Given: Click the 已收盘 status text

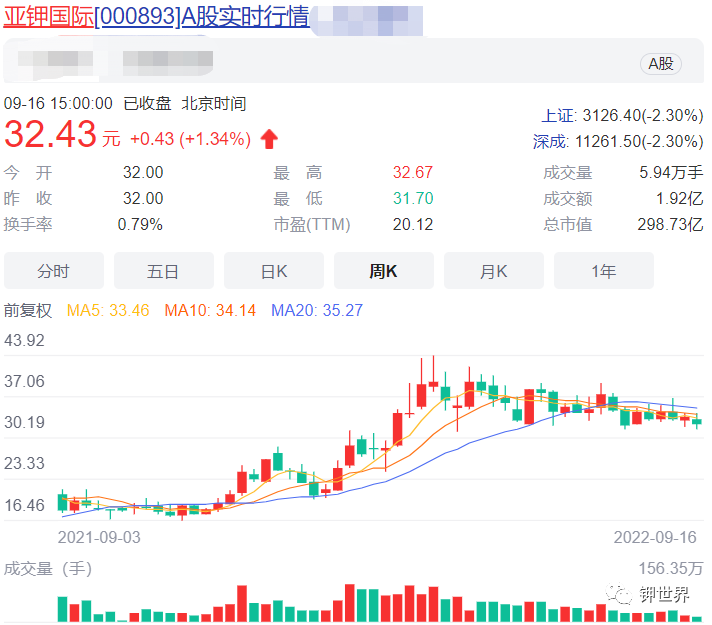Looking at the screenshot, I should (147, 104).
